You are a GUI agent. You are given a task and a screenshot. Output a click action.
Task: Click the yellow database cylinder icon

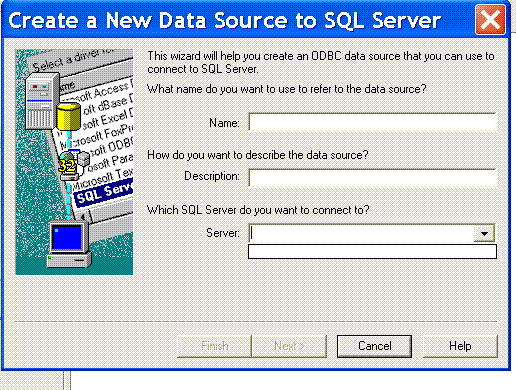click(x=69, y=116)
